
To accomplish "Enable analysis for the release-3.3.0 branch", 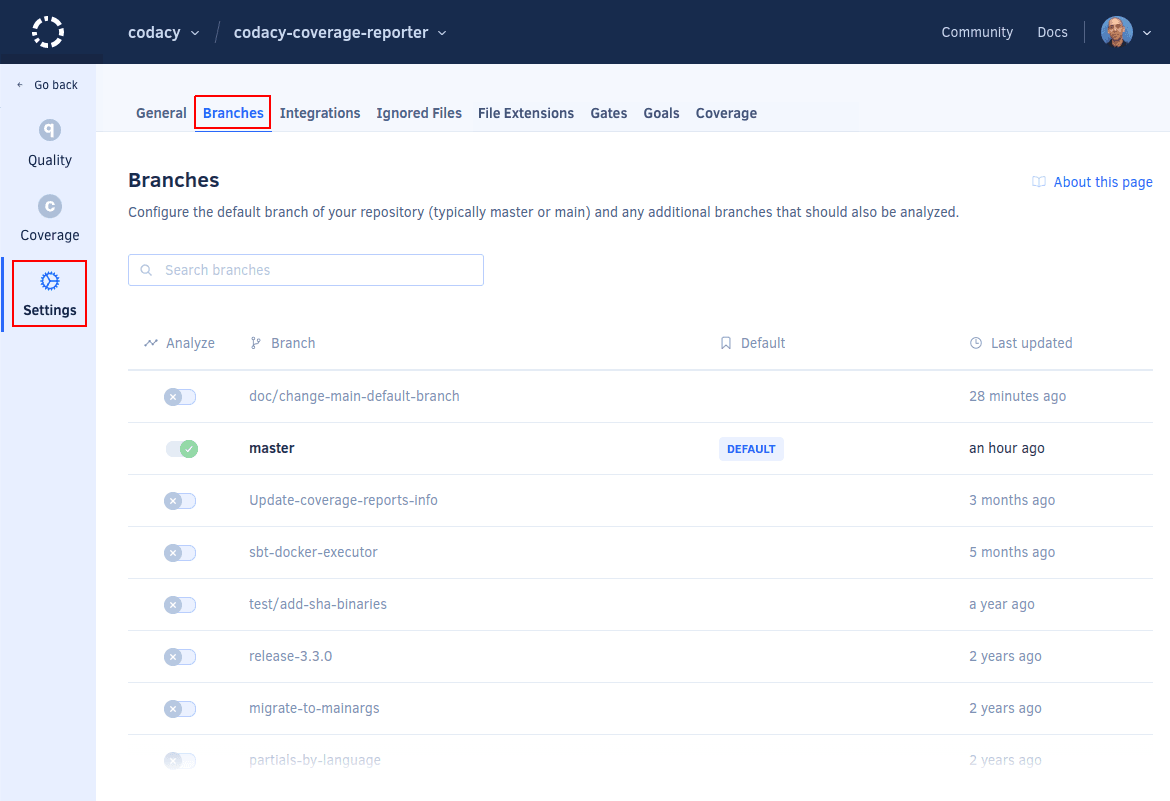I will tap(179, 656).
